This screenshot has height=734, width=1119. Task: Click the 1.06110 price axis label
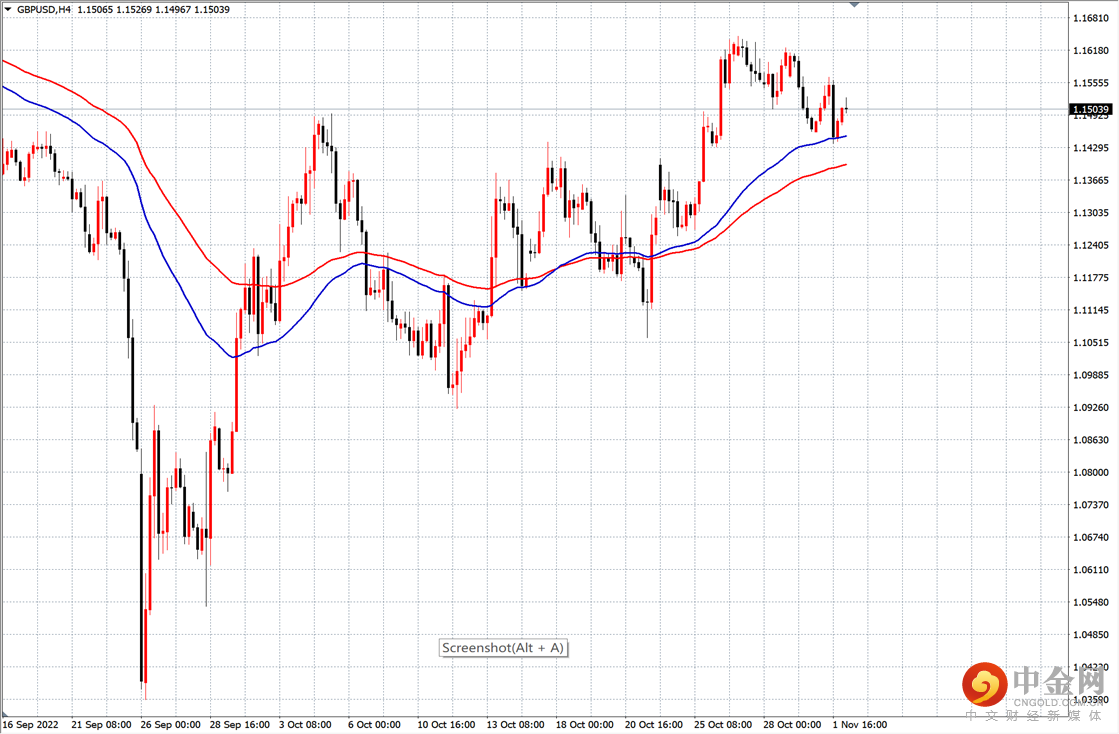click(1090, 570)
